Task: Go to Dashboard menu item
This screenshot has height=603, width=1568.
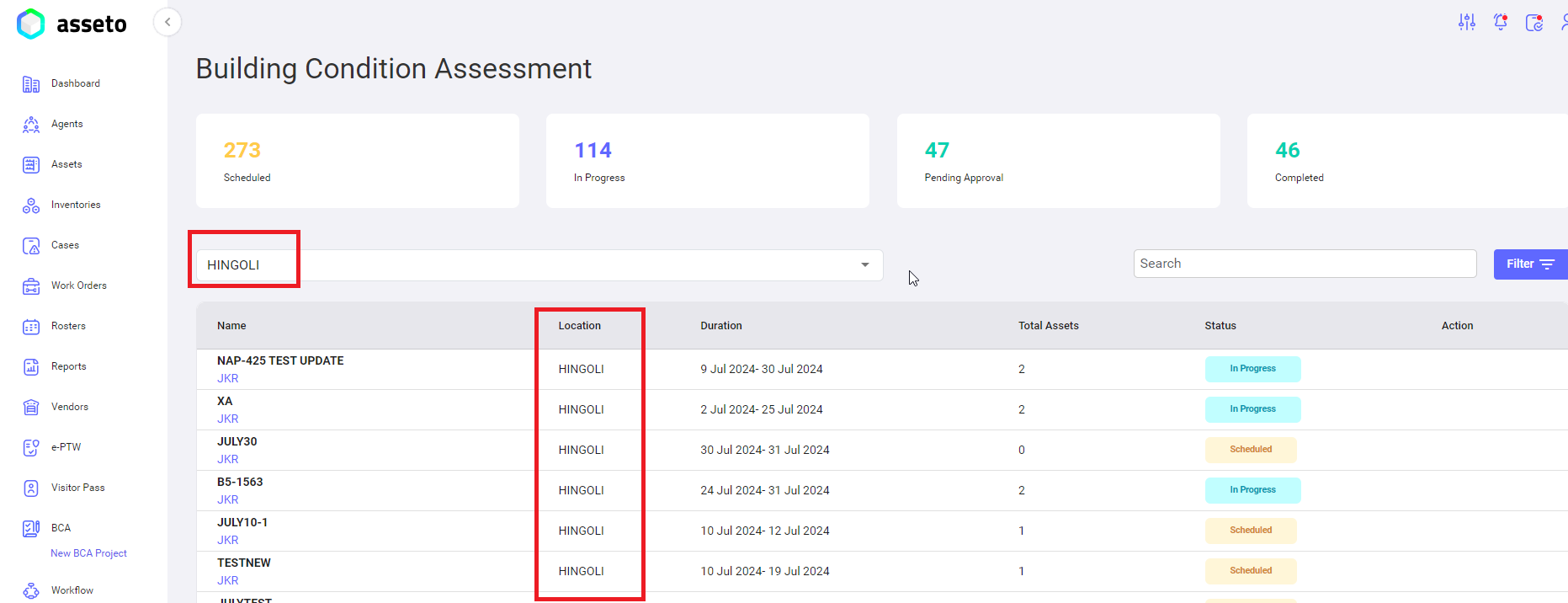Action: pyautogui.click(x=76, y=83)
